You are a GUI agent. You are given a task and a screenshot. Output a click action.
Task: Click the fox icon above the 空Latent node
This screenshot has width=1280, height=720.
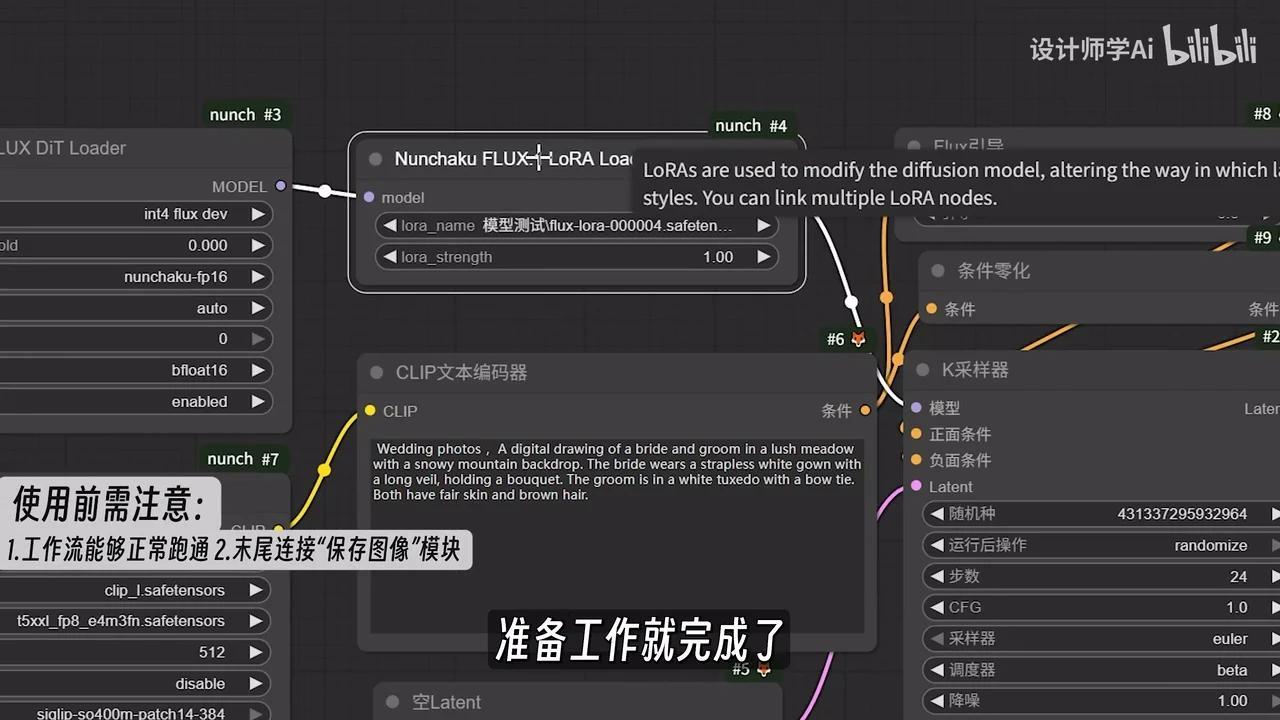pyautogui.click(x=763, y=669)
